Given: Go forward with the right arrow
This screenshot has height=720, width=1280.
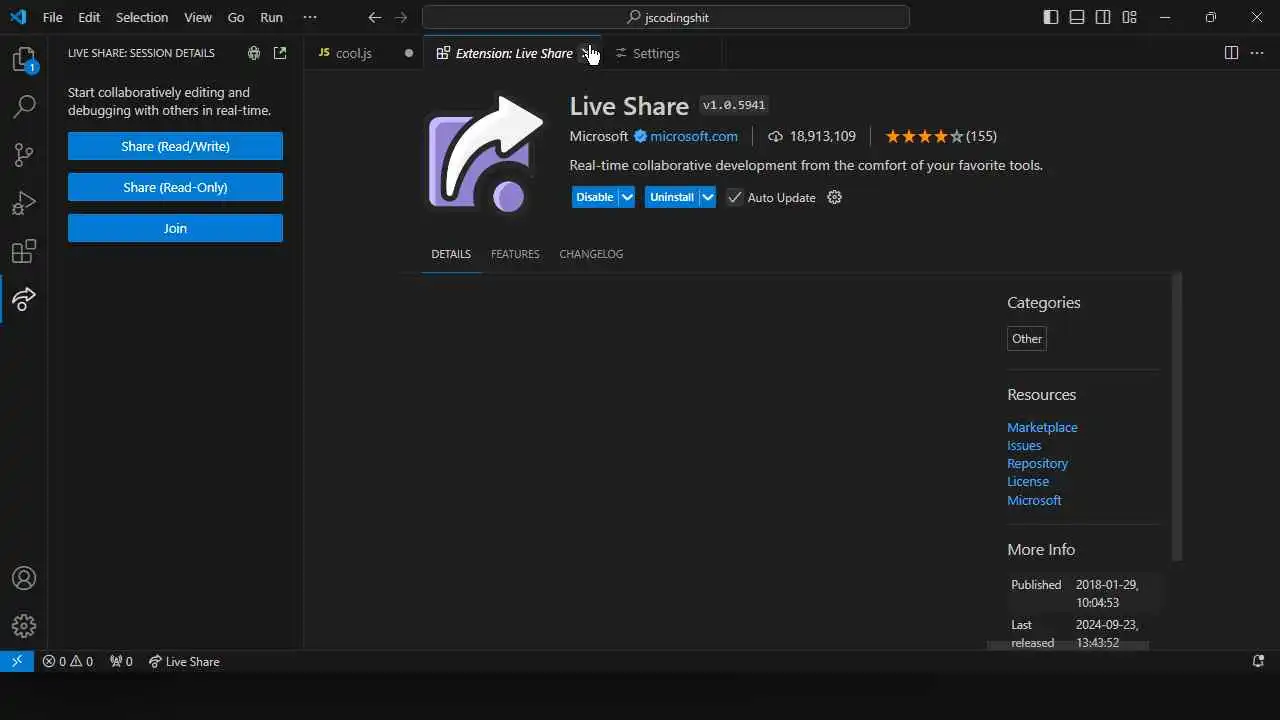Looking at the screenshot, I should (401, 17).
